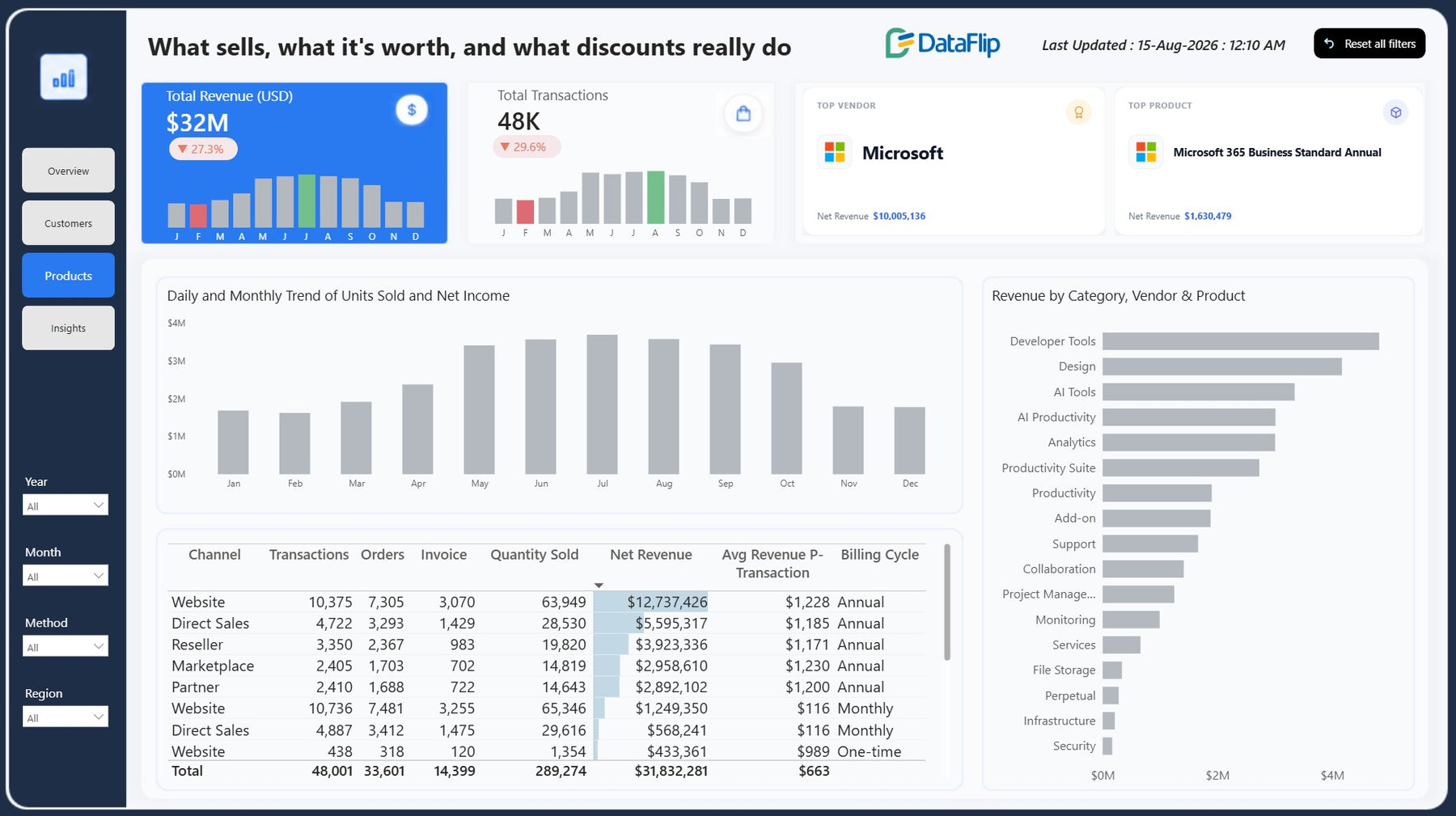
Task: Click the DataFlip logo in header
Action: [942, 43]
